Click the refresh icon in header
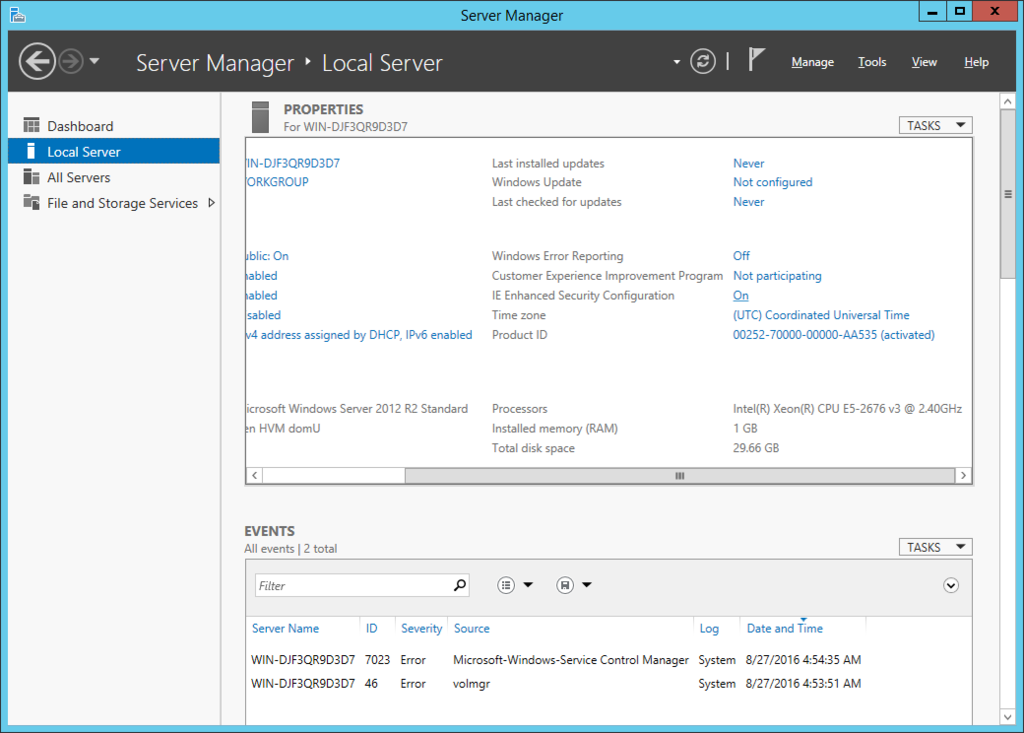The height and width of the screenshot is (733, 1024). tap(703, 61)
